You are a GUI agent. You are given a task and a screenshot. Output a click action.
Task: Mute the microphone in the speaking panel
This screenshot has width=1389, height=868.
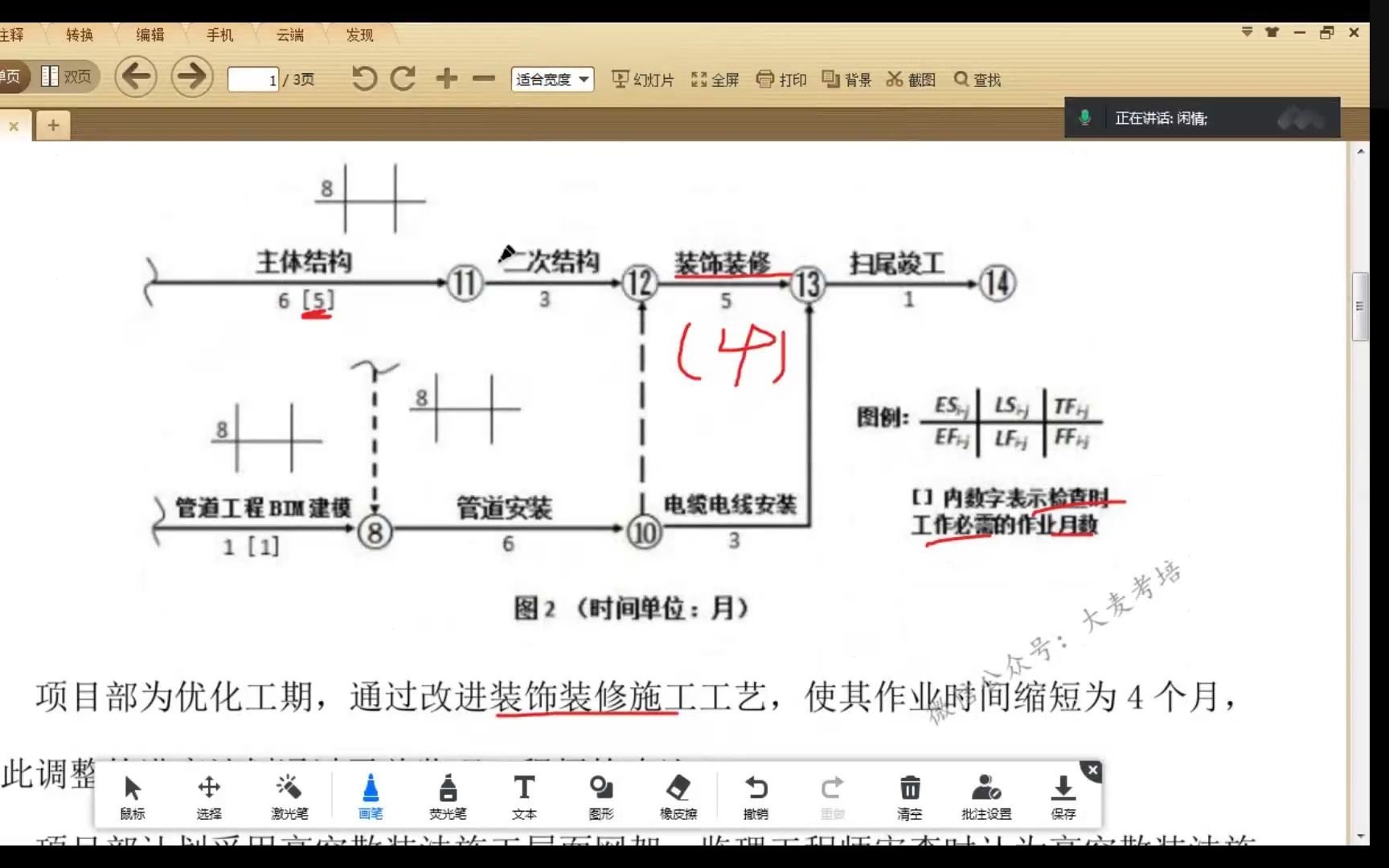click(x=1086, y=117)
